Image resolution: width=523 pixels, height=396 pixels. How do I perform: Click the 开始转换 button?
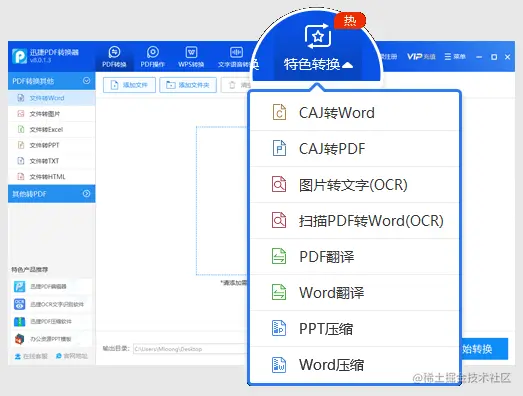[x=484, y=349]
